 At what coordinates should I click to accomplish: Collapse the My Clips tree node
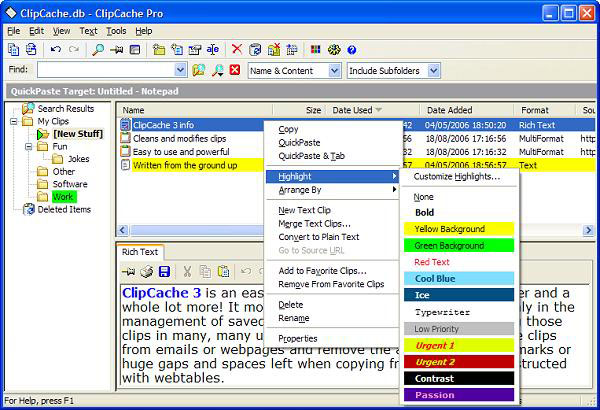click(x=14, y=122)
